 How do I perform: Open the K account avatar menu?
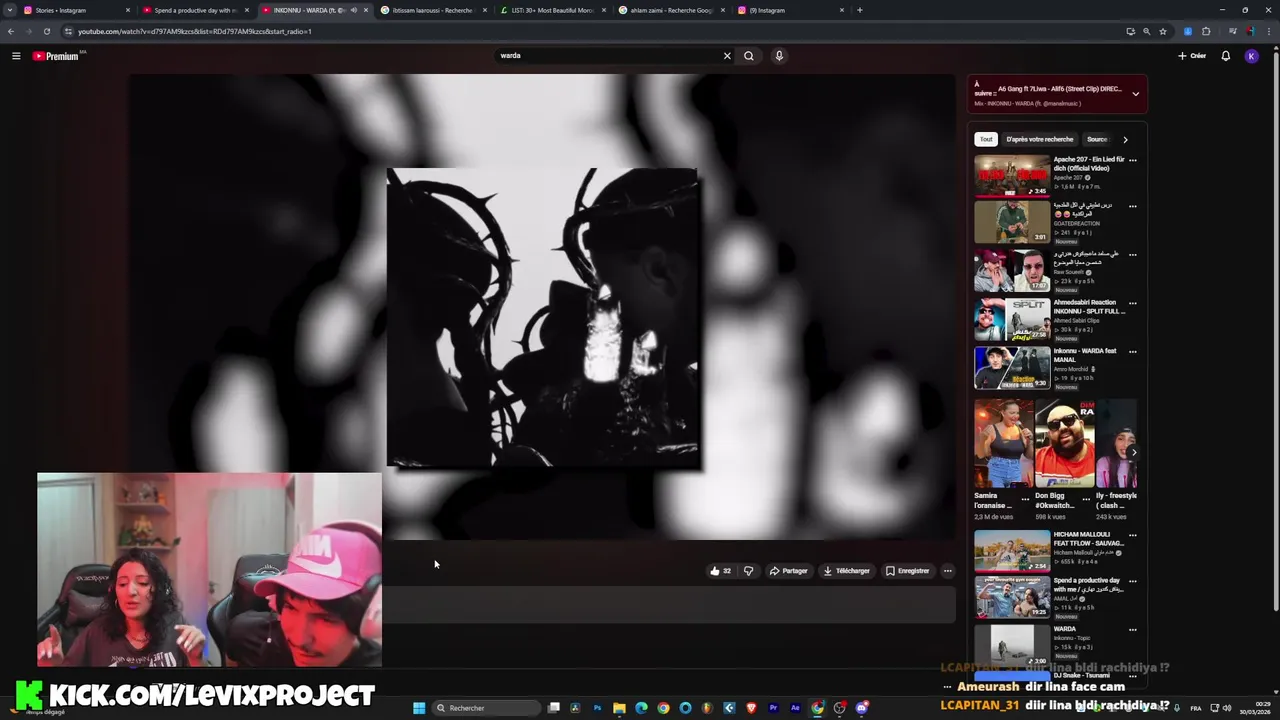[x=1251, y=56]
